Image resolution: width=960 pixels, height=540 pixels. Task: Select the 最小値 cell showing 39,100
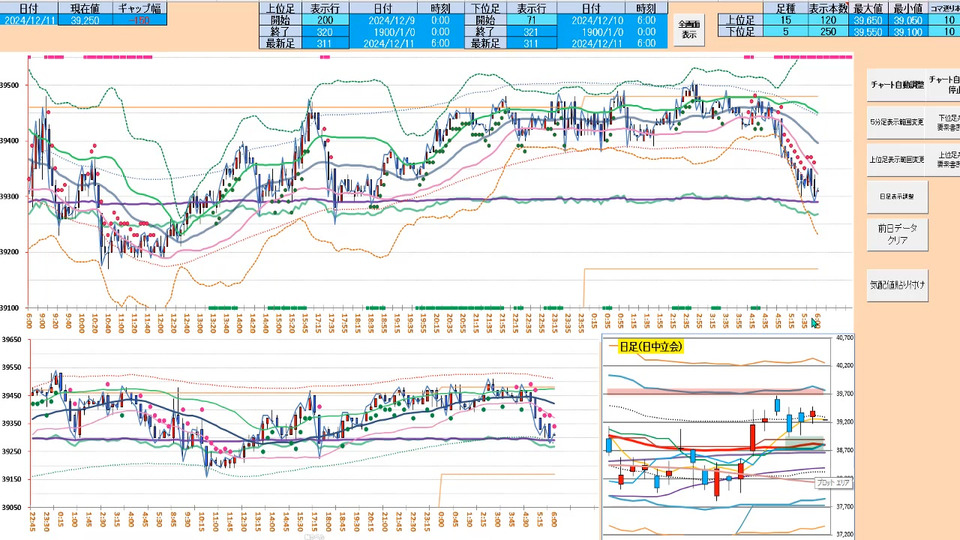(908, 31)
